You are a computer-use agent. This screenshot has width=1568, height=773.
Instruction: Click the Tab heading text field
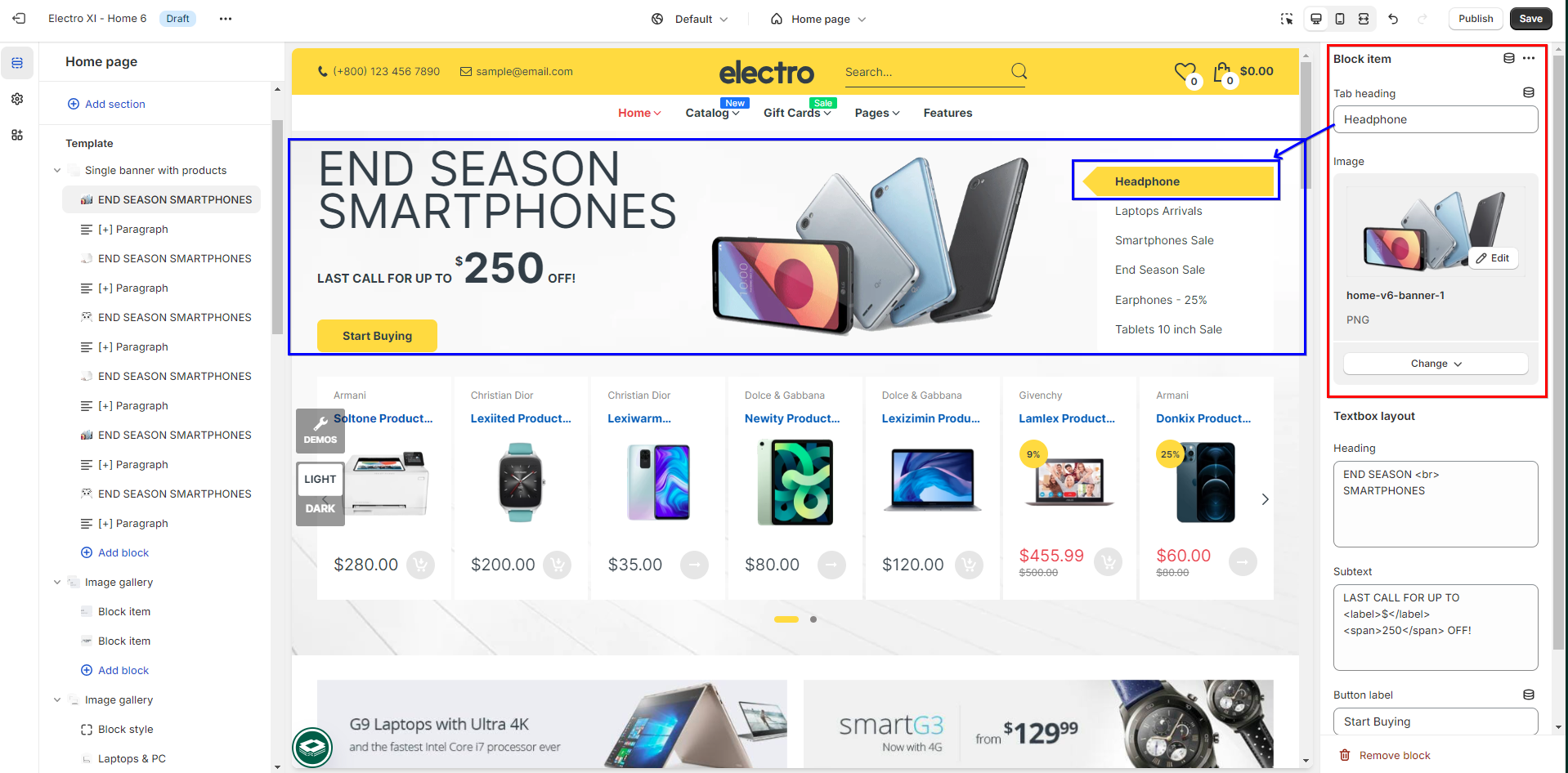[1436, 119]
